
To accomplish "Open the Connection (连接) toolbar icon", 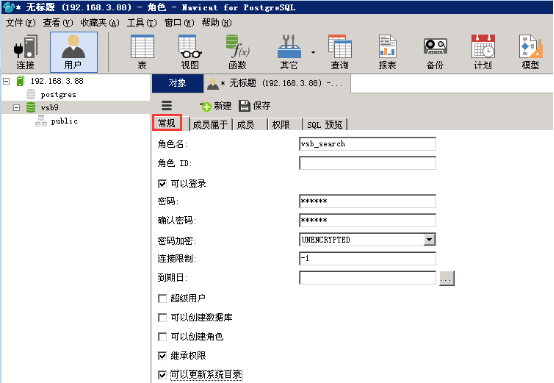I will click(25, 52).
